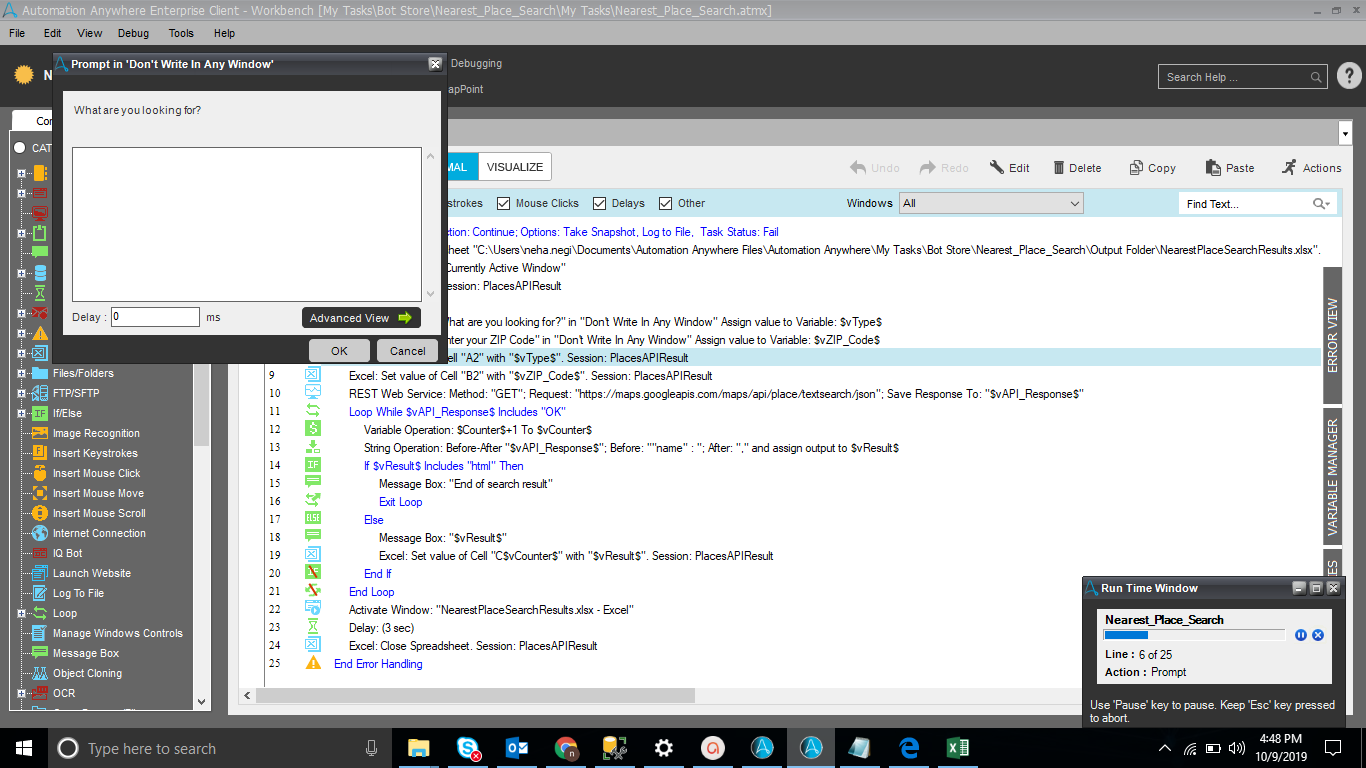Click the Advanced View button
The height and width of the screenshot is (768, 1366).
(x=361, y=318)
